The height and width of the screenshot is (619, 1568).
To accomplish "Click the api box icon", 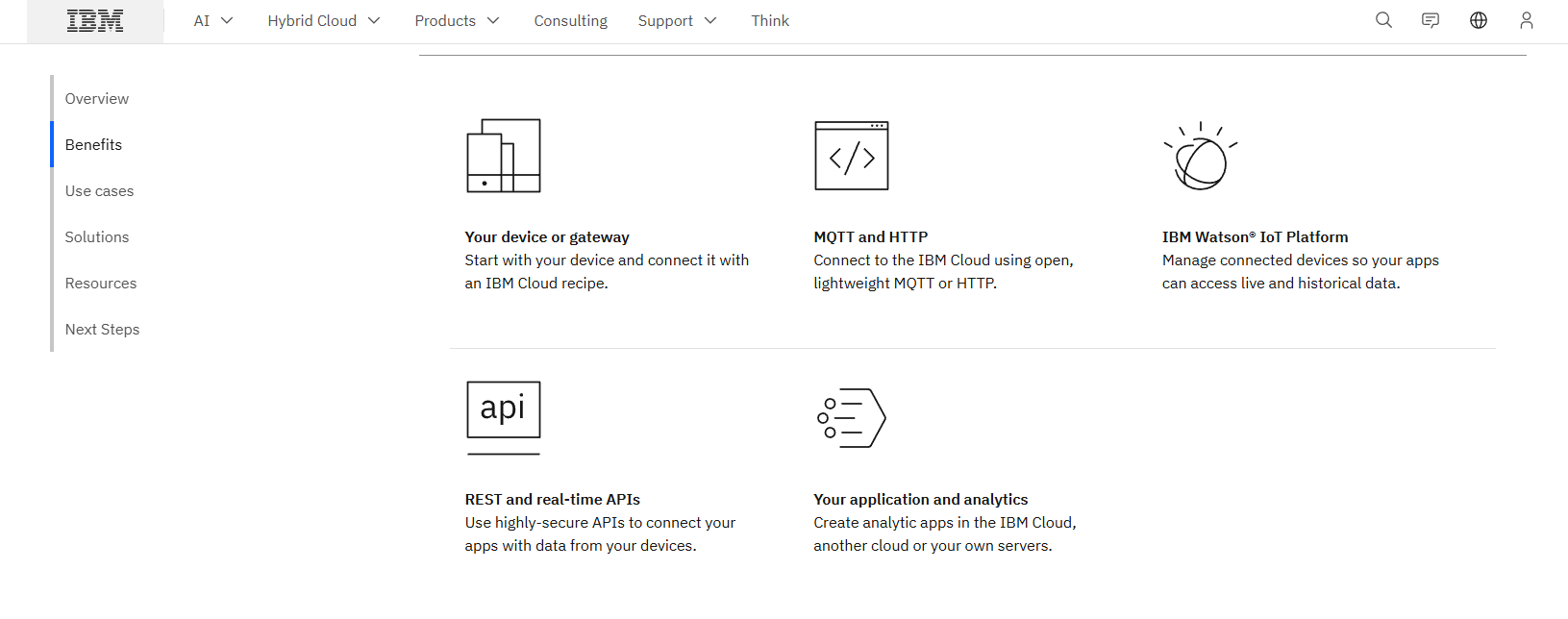I will [x=504, y=418].
